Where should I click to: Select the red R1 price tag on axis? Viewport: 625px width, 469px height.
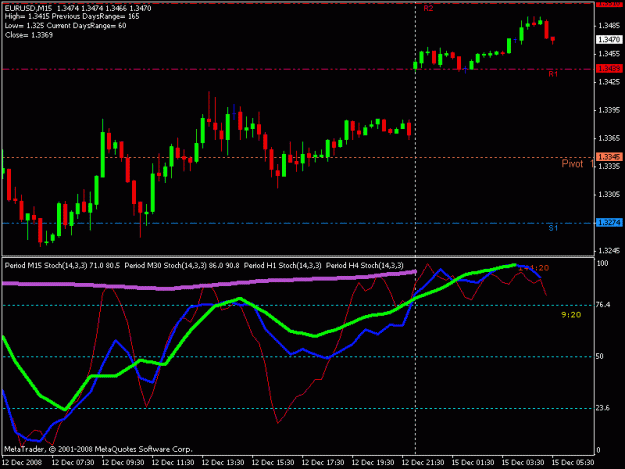click(x=609, y=69)
